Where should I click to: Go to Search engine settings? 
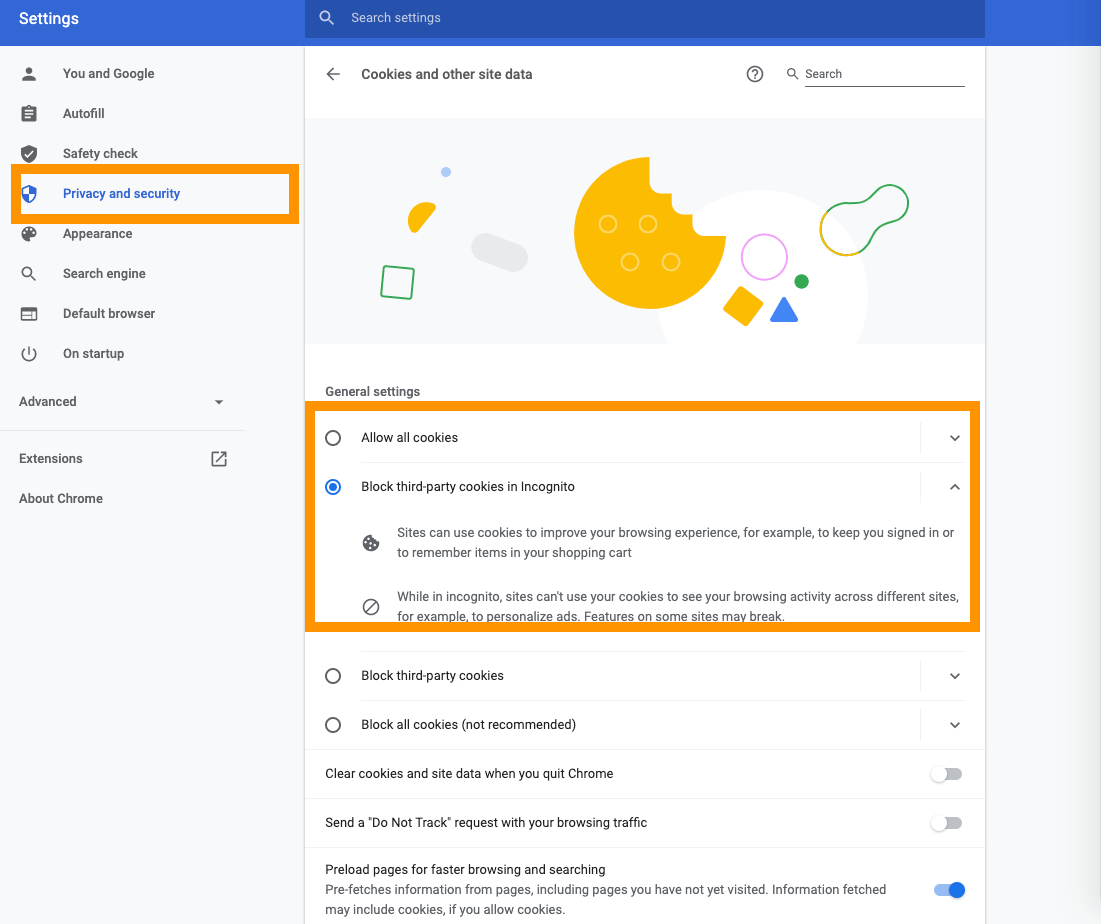tap(104, 274)
